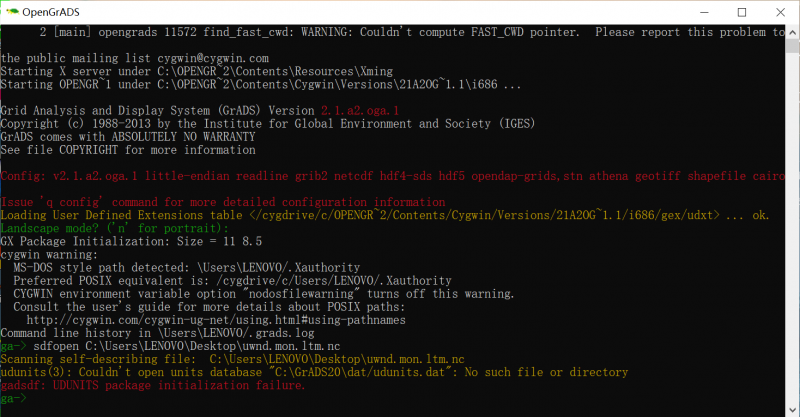This screenshot has width=800, height=417.
Task: Click the red 'Config: v2.1.a2.oga.1' line
Action: (392, 176)
